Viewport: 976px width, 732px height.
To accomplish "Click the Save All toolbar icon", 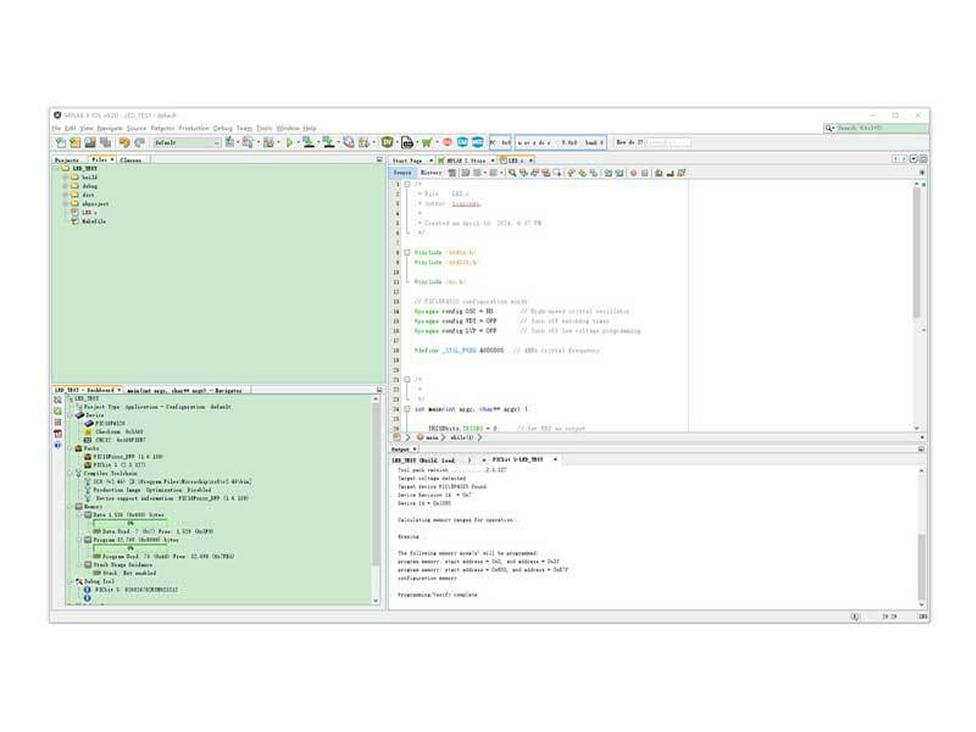I will pos(102,141).
